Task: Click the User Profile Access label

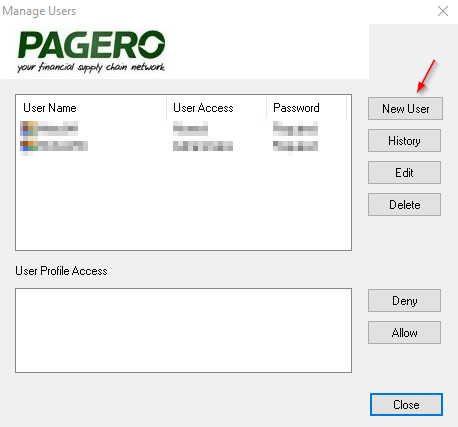Action: point(61,271)
